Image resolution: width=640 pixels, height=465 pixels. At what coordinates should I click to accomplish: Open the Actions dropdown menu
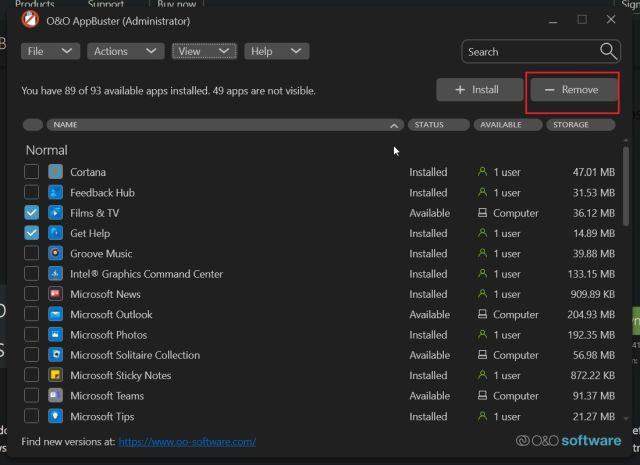[126, 51]
